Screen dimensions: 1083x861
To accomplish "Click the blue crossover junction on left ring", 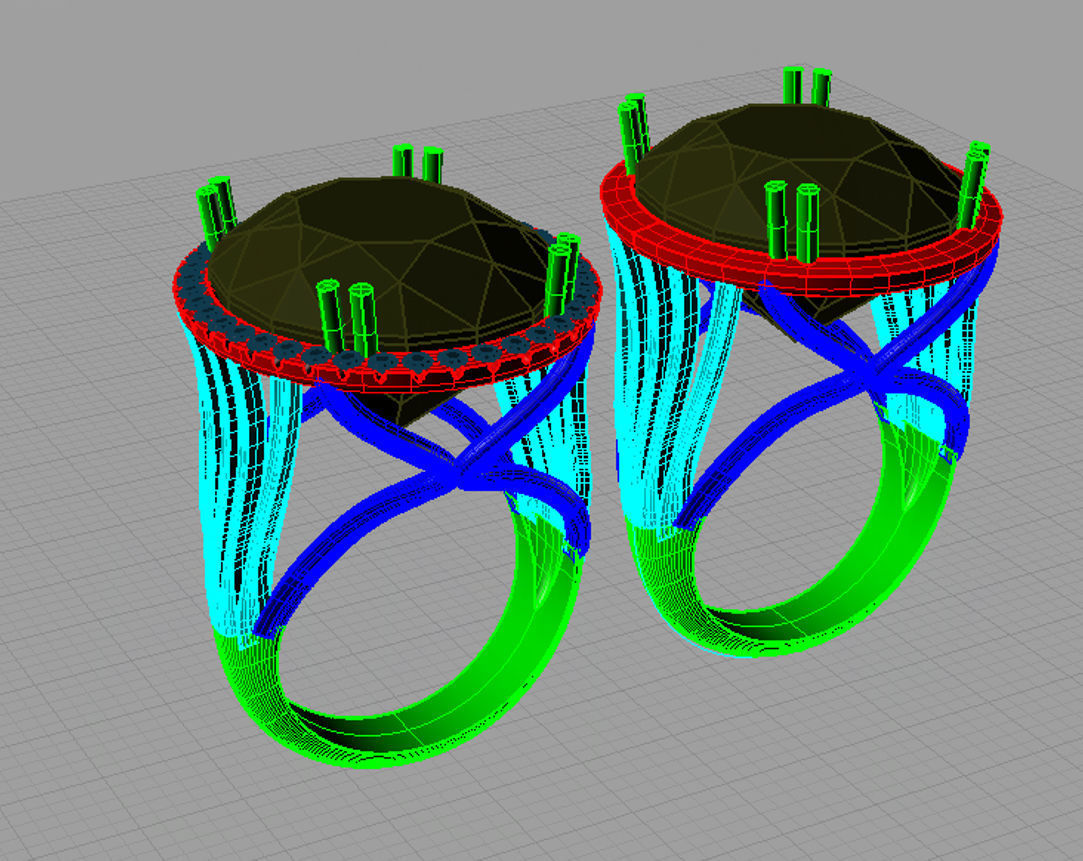I will (x=460, y=470).
